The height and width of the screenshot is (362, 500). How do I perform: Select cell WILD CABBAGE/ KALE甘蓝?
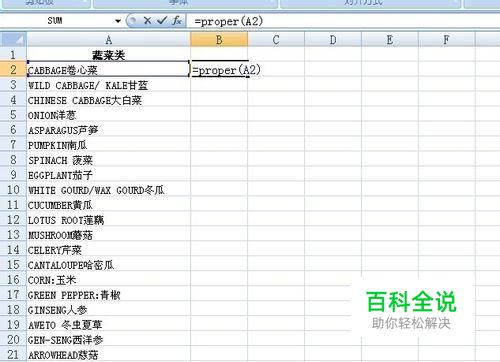point(109,85)
